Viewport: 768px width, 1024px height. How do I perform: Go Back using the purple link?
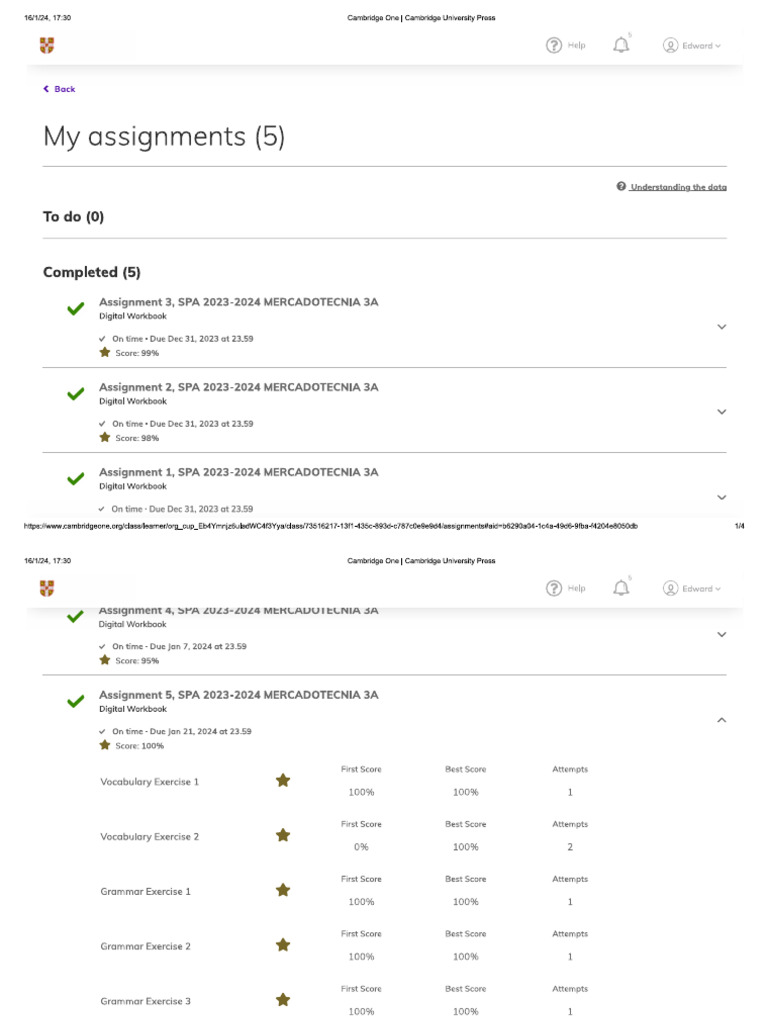coord(59,89)
